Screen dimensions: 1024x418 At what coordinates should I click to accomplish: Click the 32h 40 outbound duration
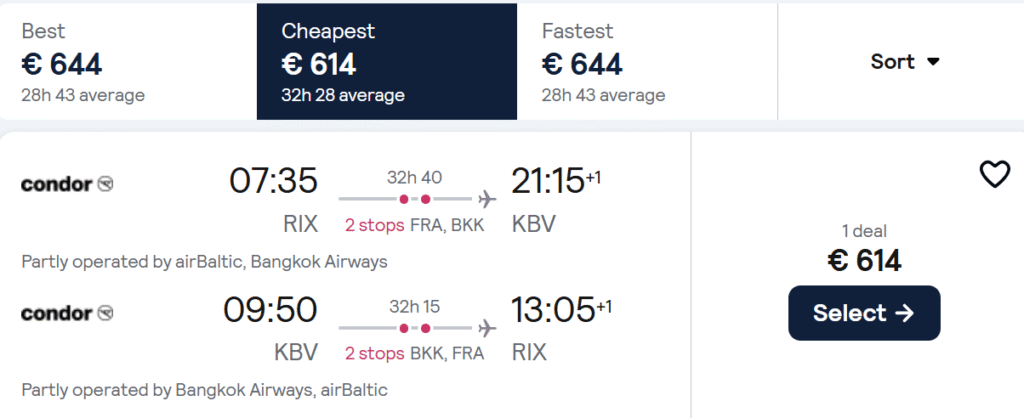(414, 178)
